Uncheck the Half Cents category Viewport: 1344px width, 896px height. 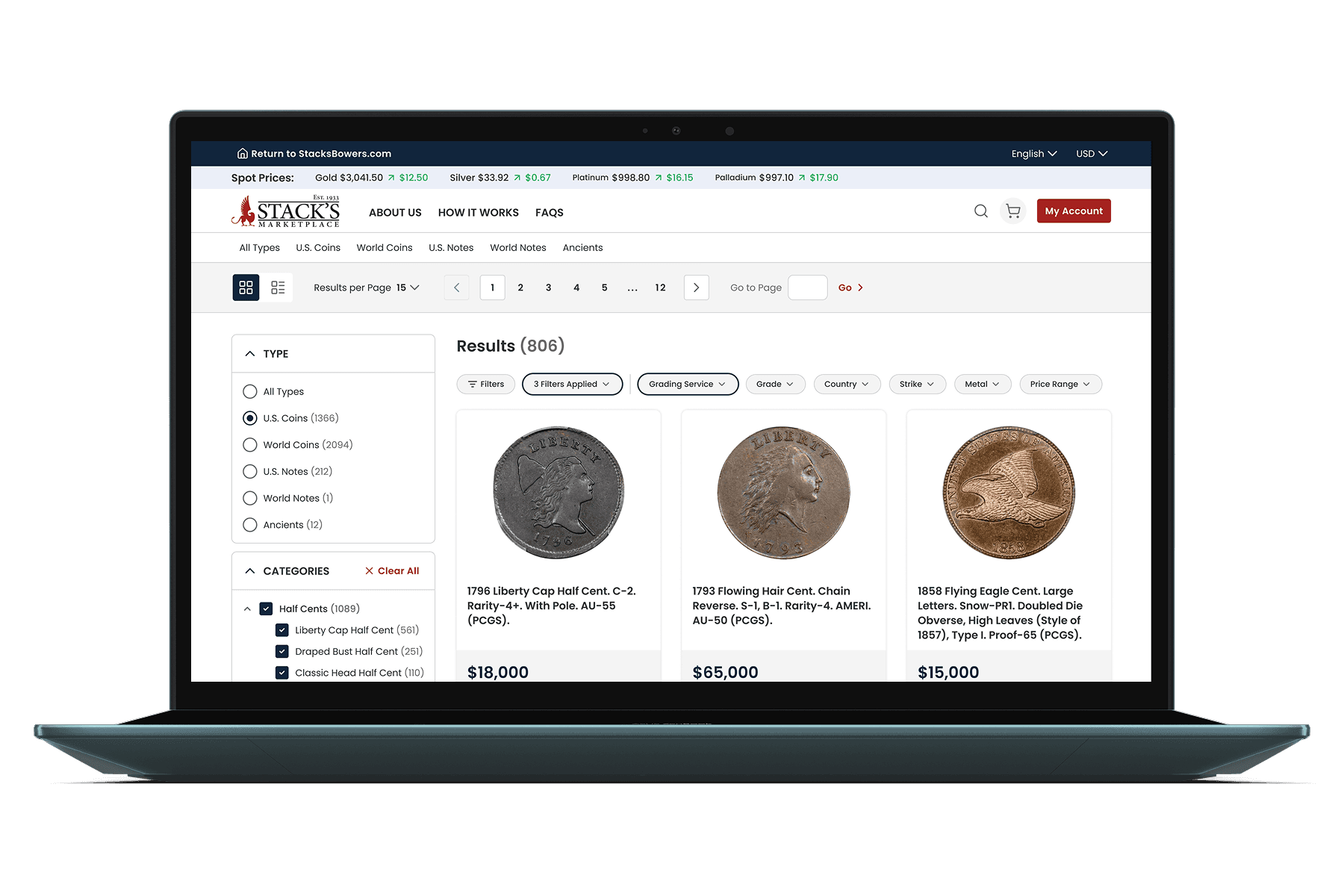point(266,609)
